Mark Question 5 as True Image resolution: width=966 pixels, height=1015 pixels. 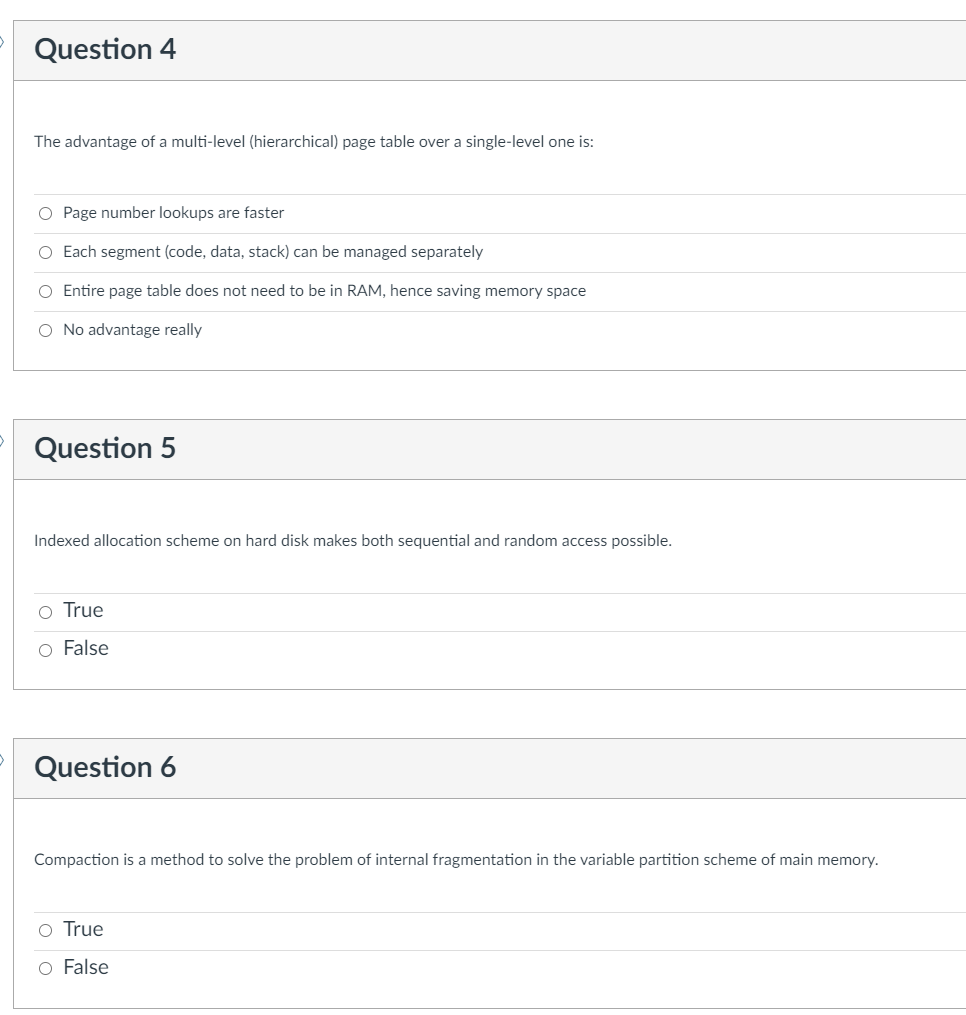coord(45,612)
